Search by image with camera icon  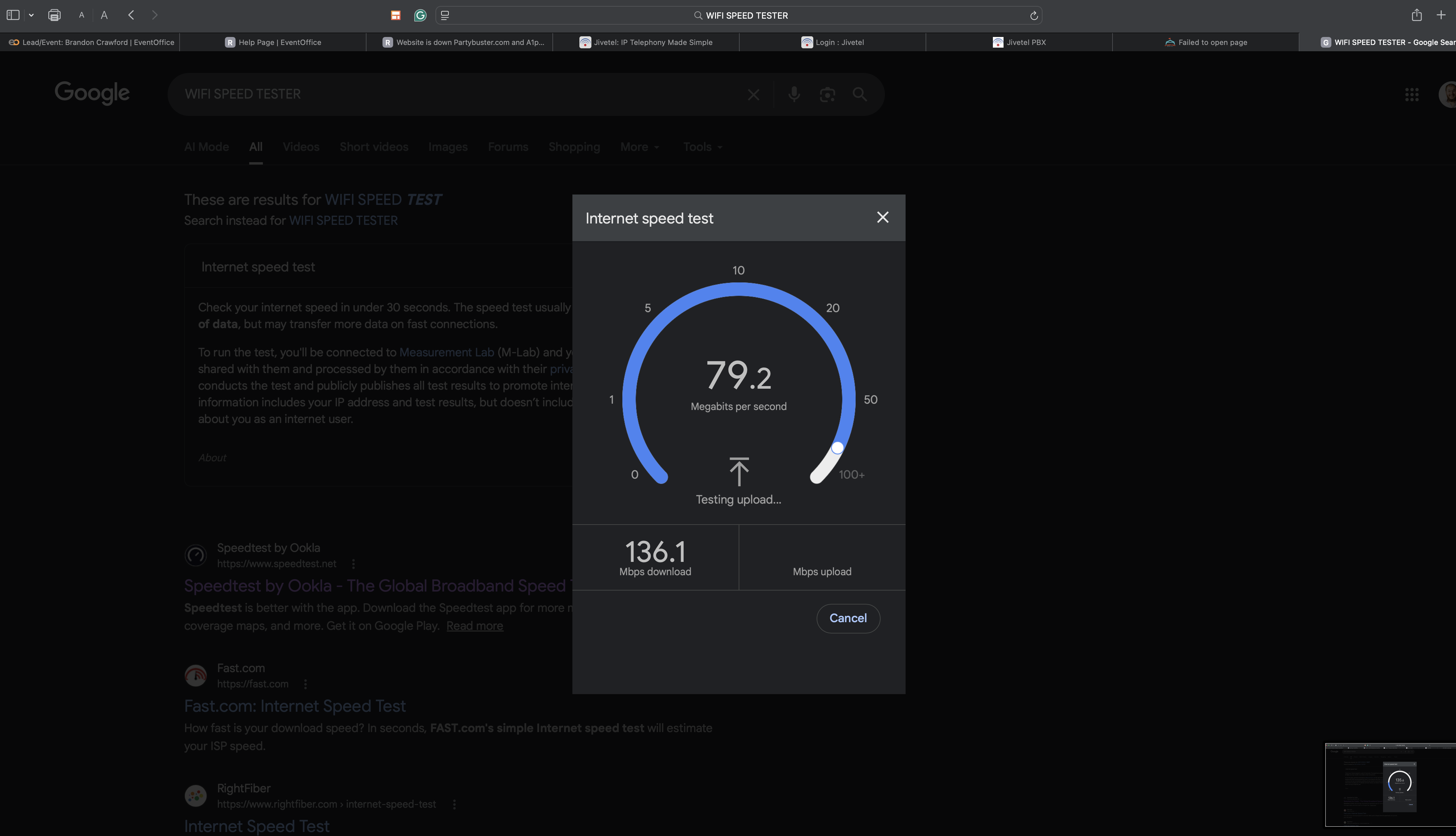pyautogui.click(x=827, y=95)
